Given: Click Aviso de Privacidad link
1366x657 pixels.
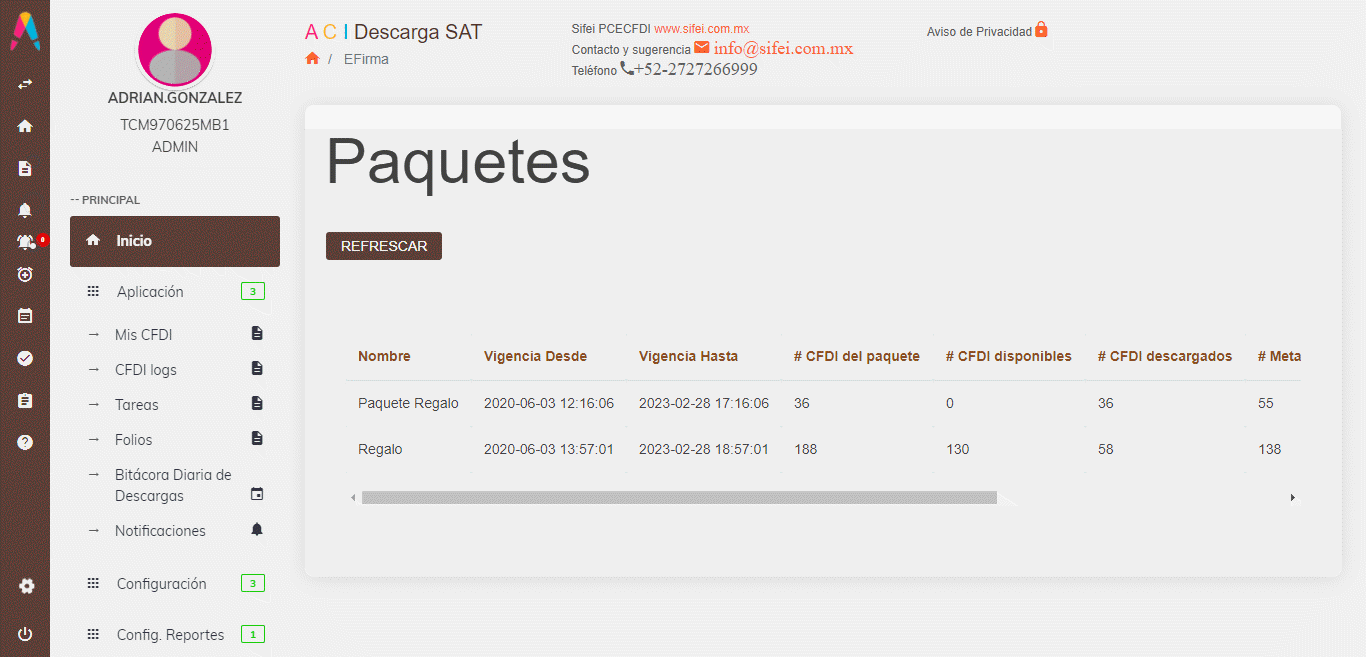Looking at the screenshot, I should (x=979, y=32).
